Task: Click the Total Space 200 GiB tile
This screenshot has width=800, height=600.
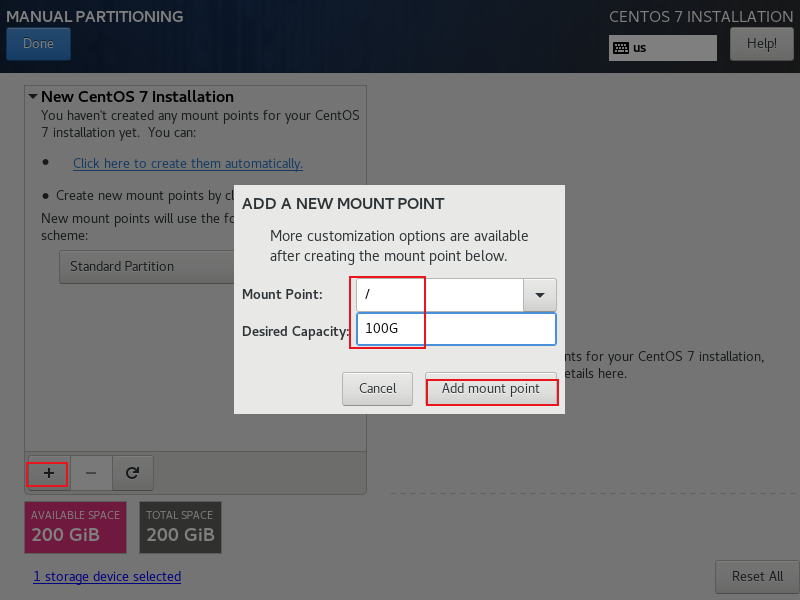Action: click(x=181, y=528)
